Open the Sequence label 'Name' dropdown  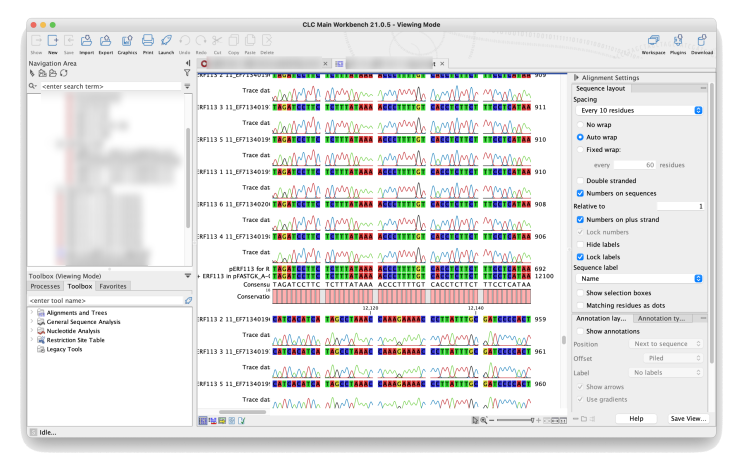coord(639,279)
